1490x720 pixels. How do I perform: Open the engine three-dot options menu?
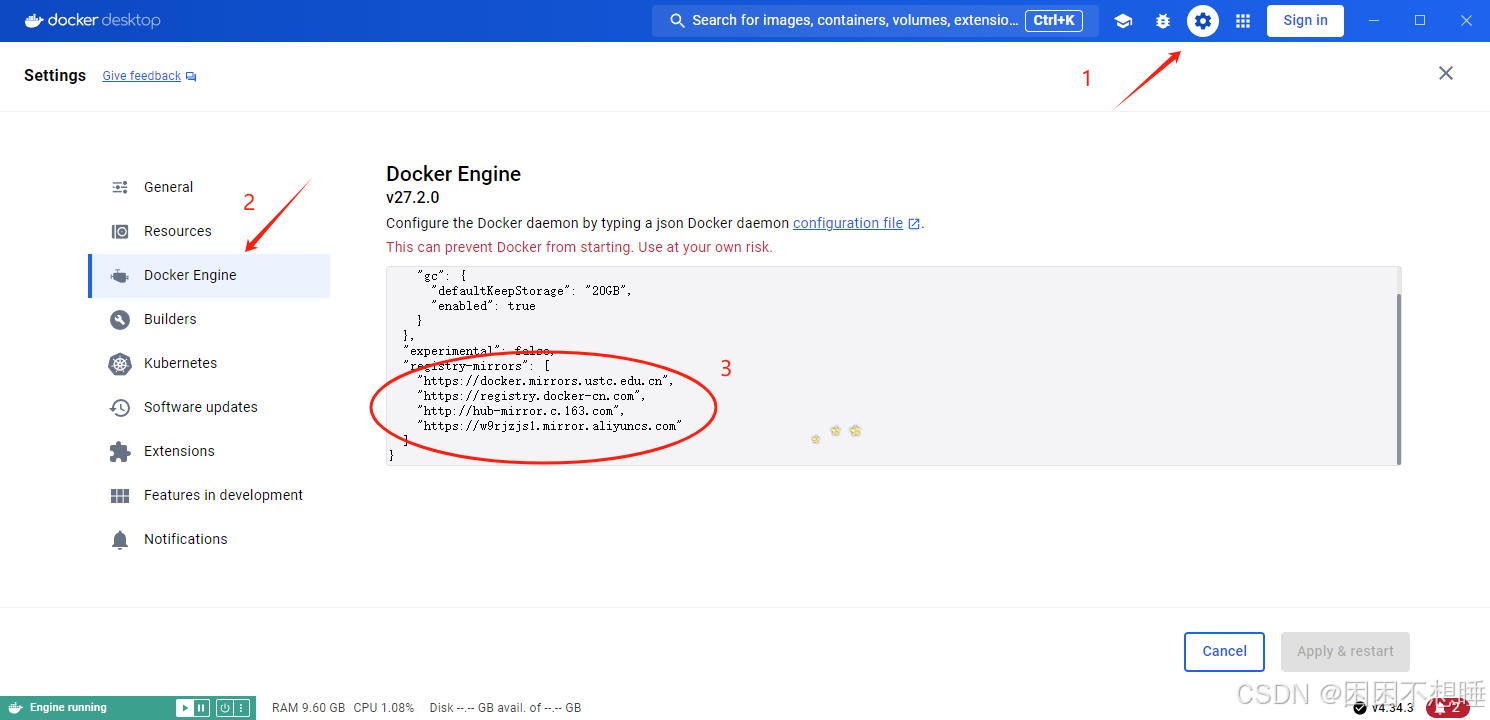tap(241, 708)
